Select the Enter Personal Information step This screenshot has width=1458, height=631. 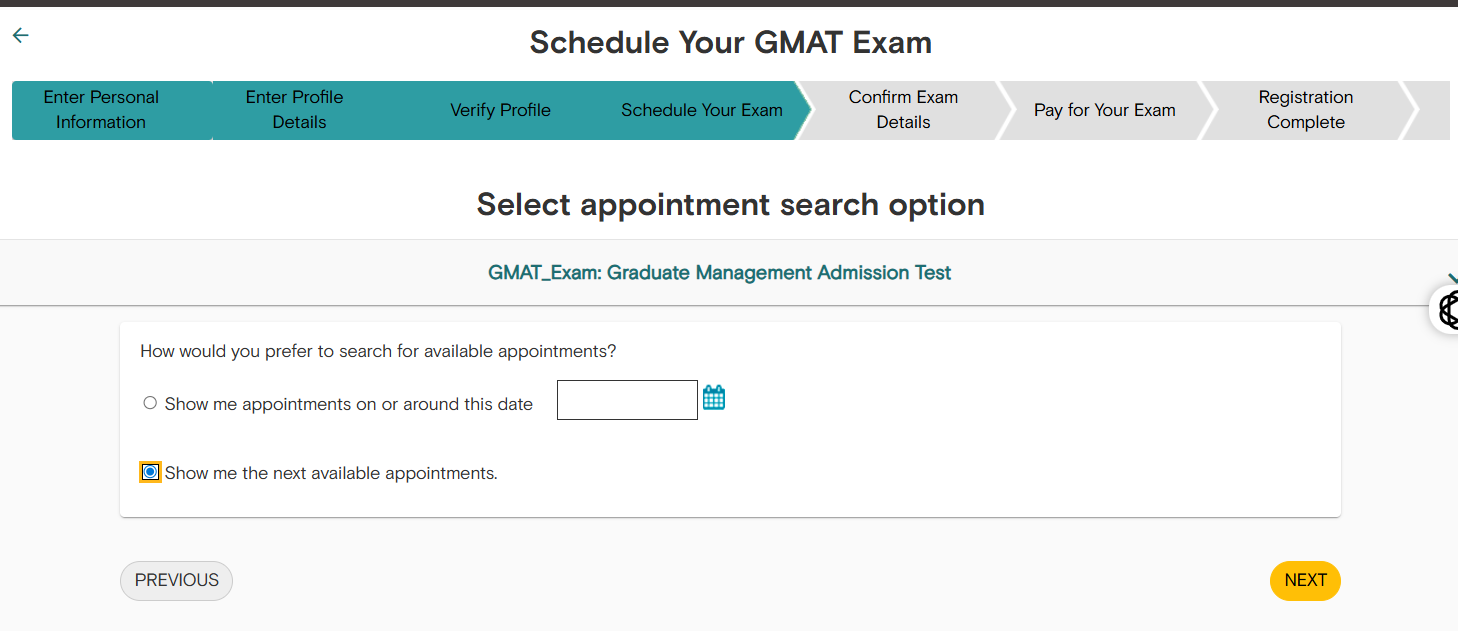click(x=100, y=110)
